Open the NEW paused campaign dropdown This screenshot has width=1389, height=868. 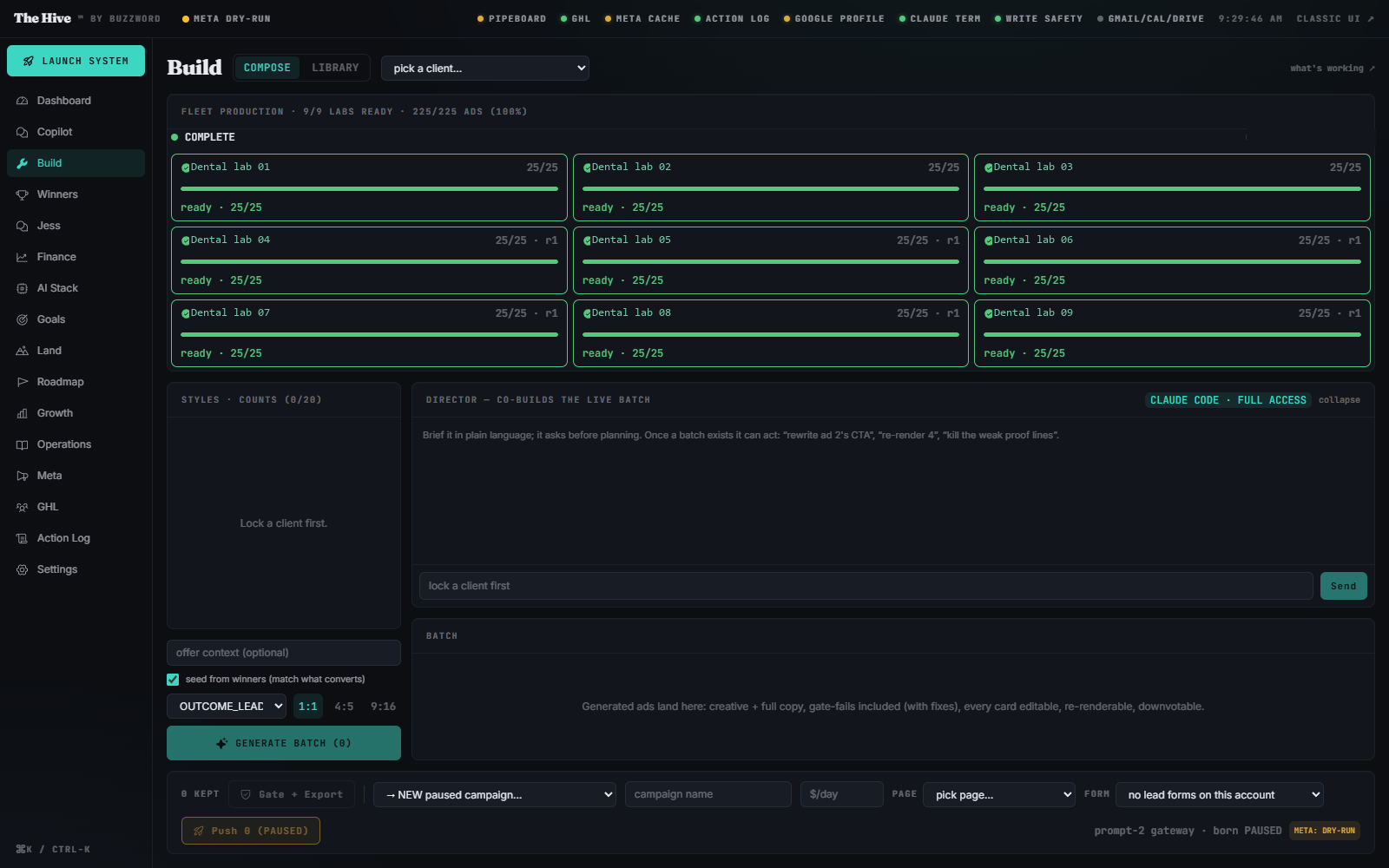point(495,794)
